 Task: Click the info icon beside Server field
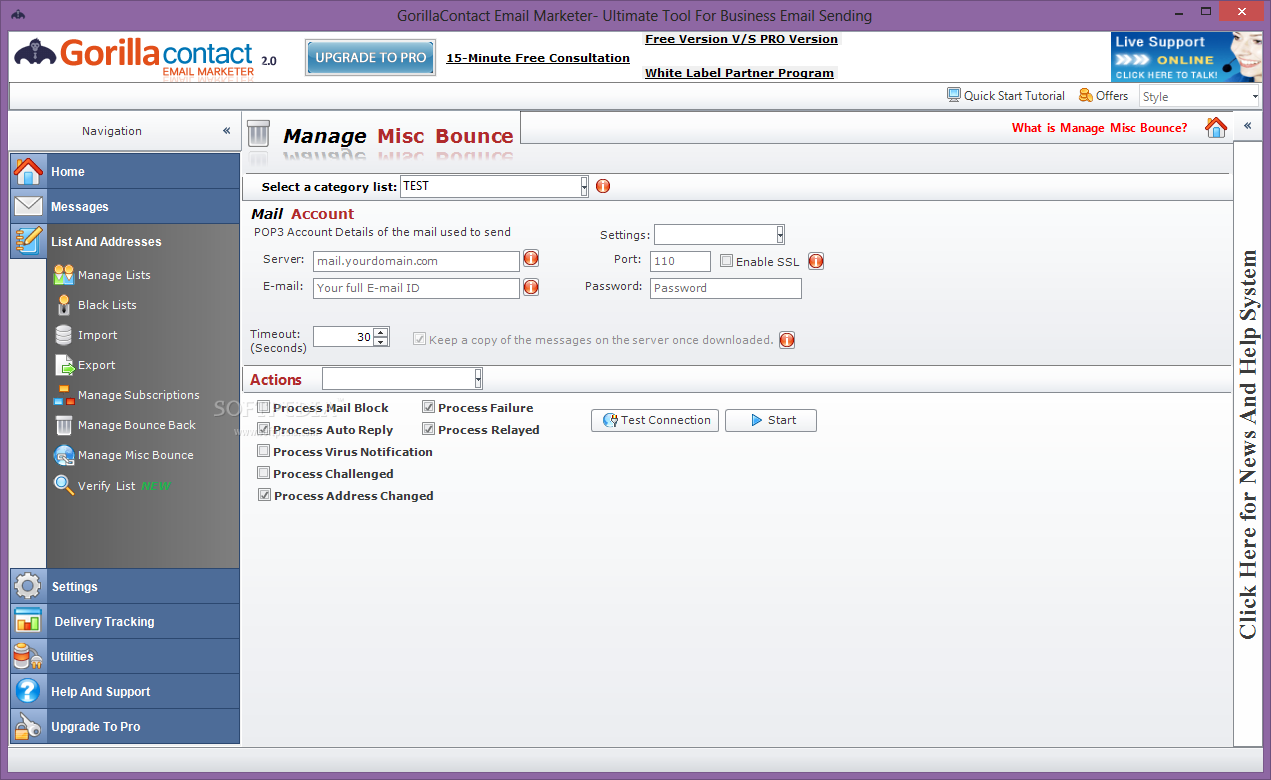tap(531, 259)
